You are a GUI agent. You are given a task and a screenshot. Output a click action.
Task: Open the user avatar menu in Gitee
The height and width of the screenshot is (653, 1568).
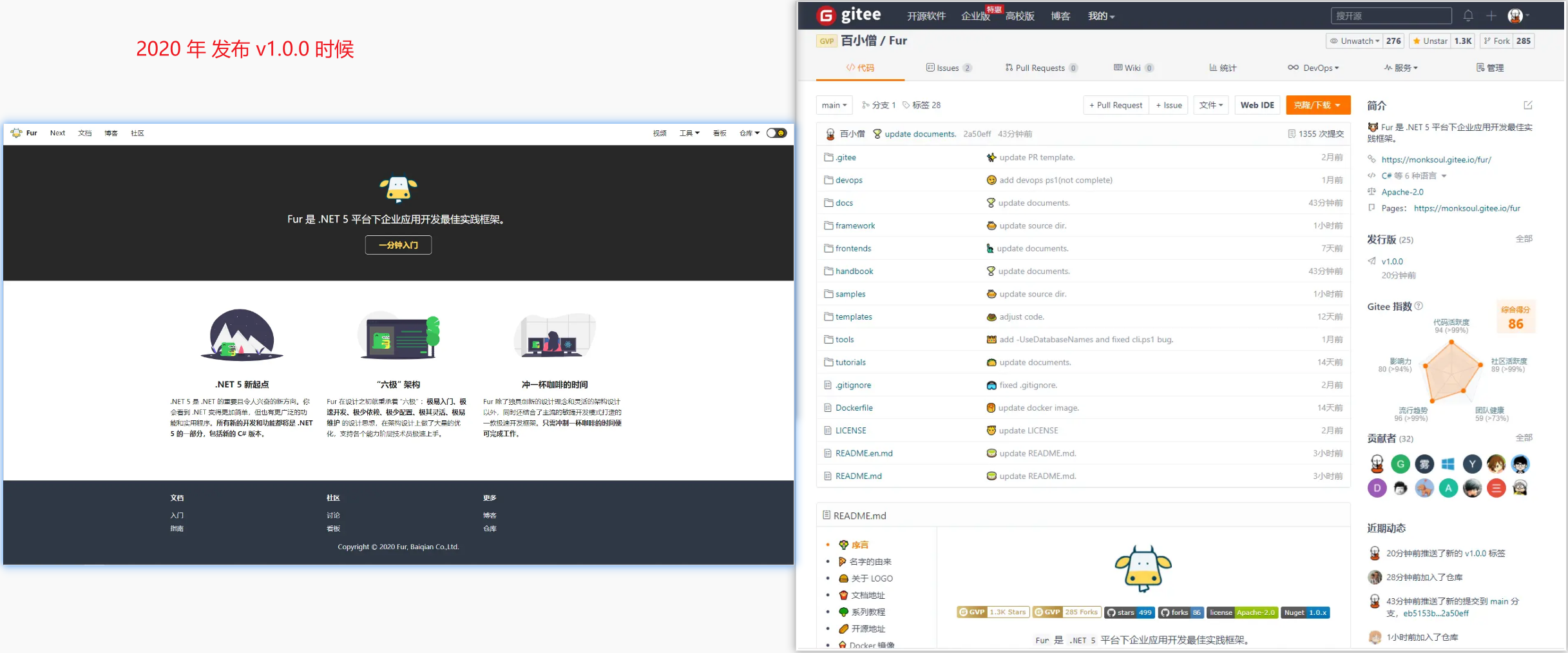[x=1518, y=15]
